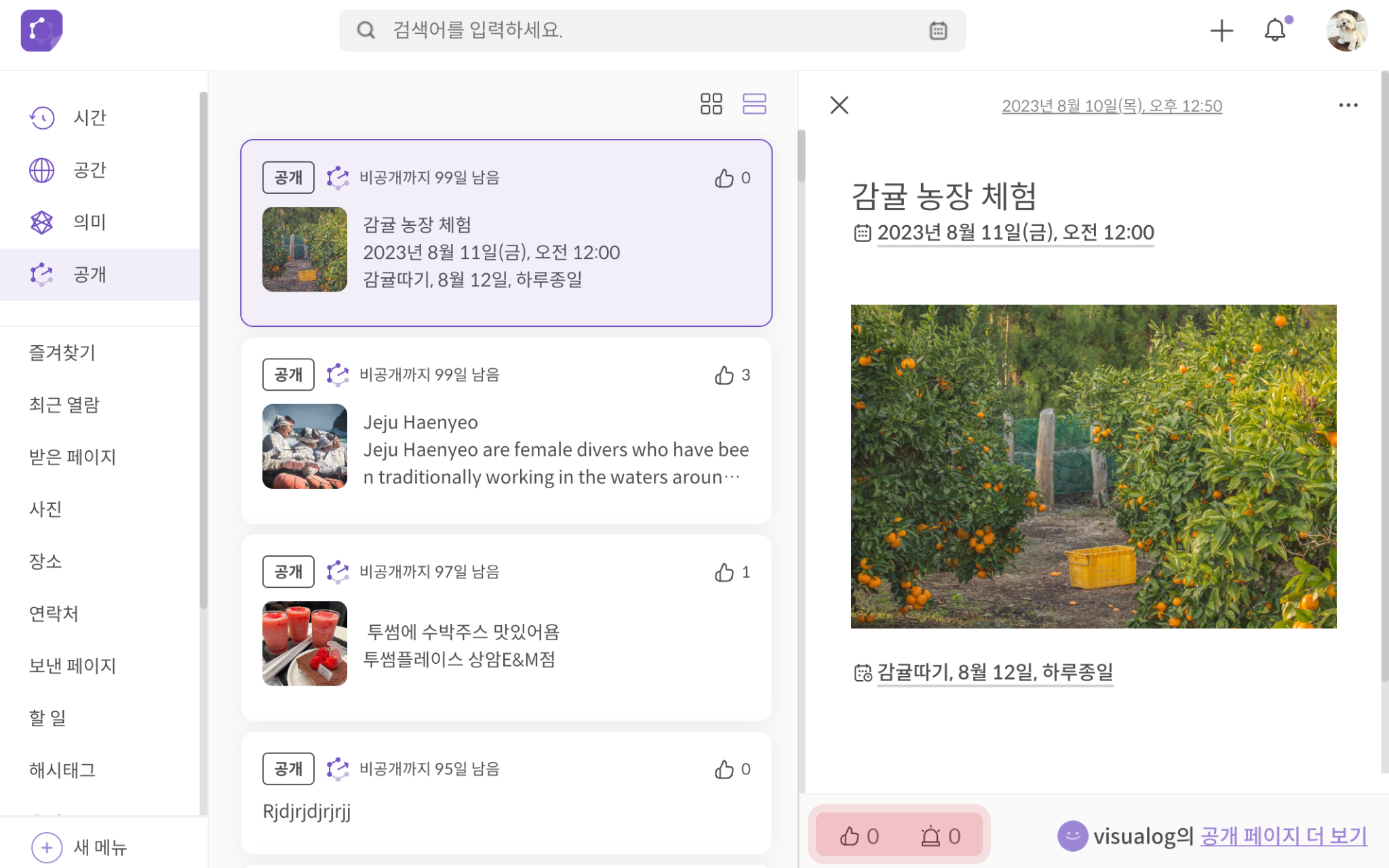Image resolution: width=1389 pixels, height=868 pixels.
Task: Click 공개 badge on 수박주스 card
Action: tap(288, 572)
